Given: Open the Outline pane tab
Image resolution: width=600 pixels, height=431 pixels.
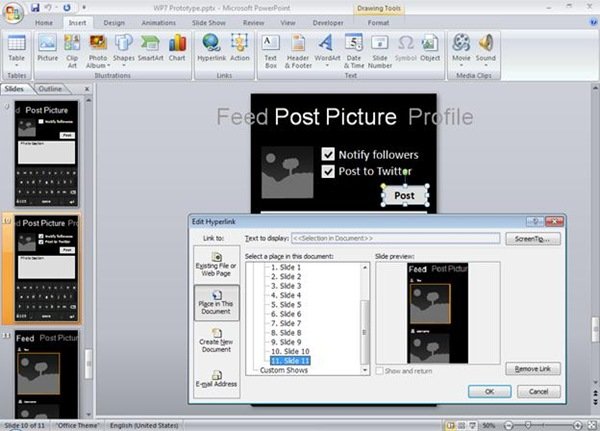Looking at the screenshot, I should (50, 89).
